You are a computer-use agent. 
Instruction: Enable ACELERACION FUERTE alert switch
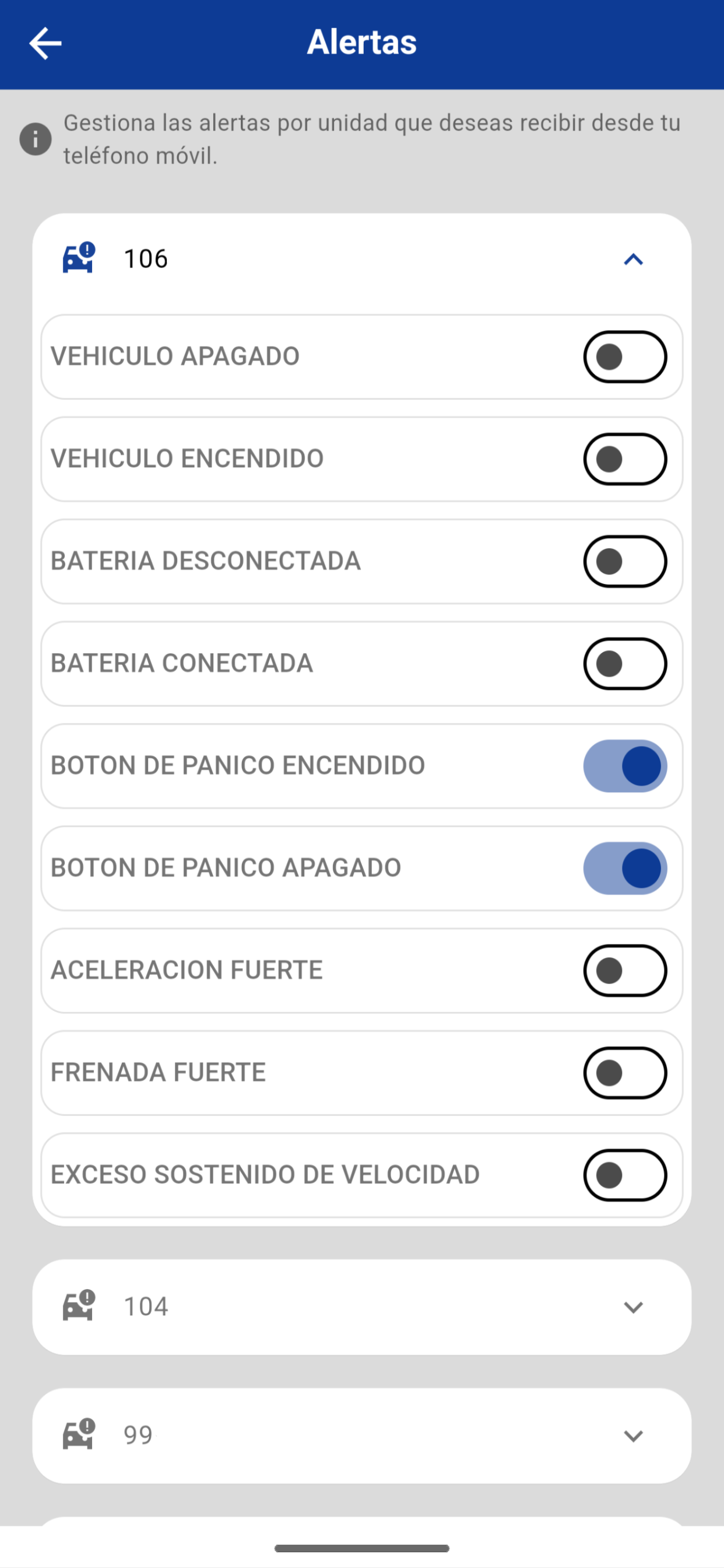(625, 970)
